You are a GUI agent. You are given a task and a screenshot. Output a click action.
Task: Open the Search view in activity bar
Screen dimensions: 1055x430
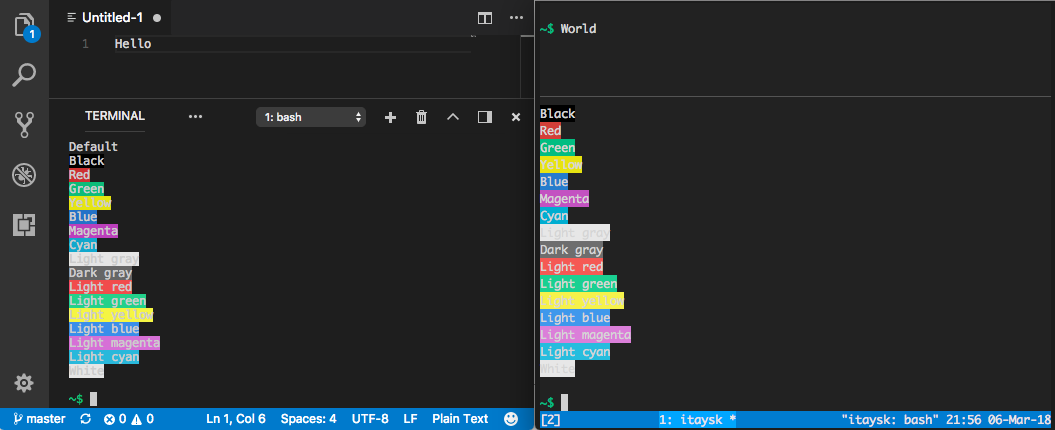pos(24,75)
